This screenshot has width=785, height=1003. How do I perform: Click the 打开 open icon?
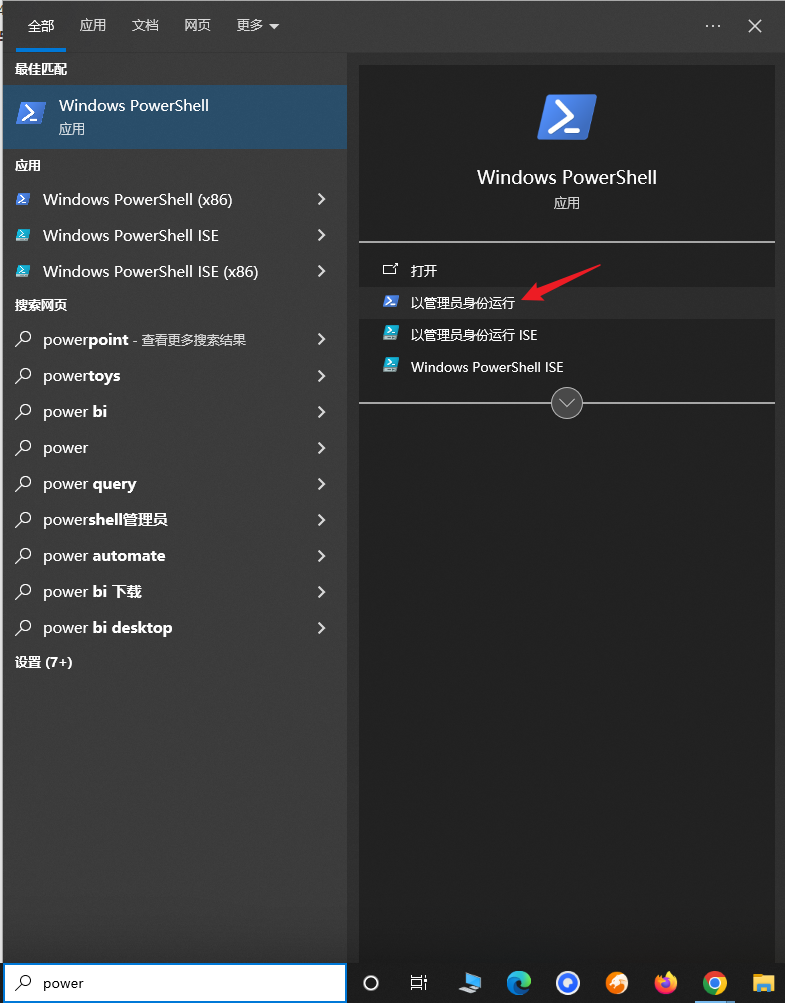point(390,270)
